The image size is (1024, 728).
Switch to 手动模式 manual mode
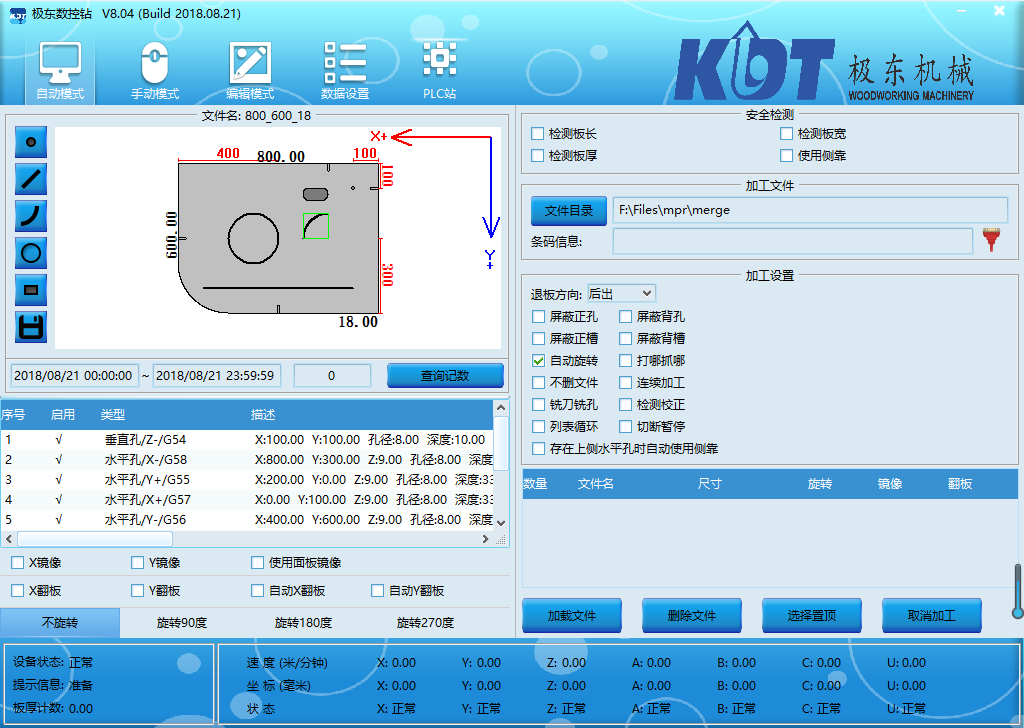[155, 70]
